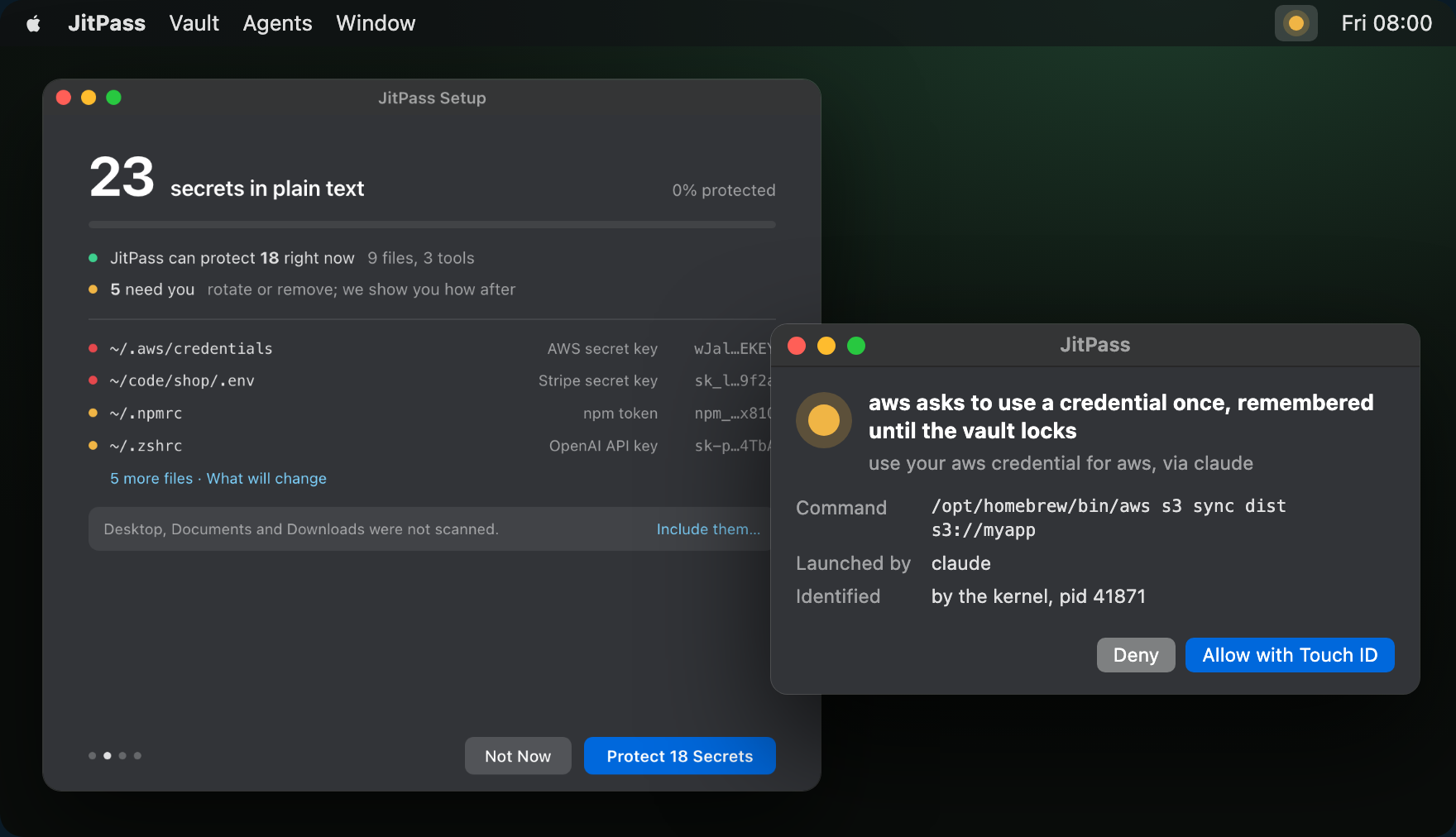Open the 5 more files link
The width and height of the screenshot is (1456, 837).
[151, 479]
